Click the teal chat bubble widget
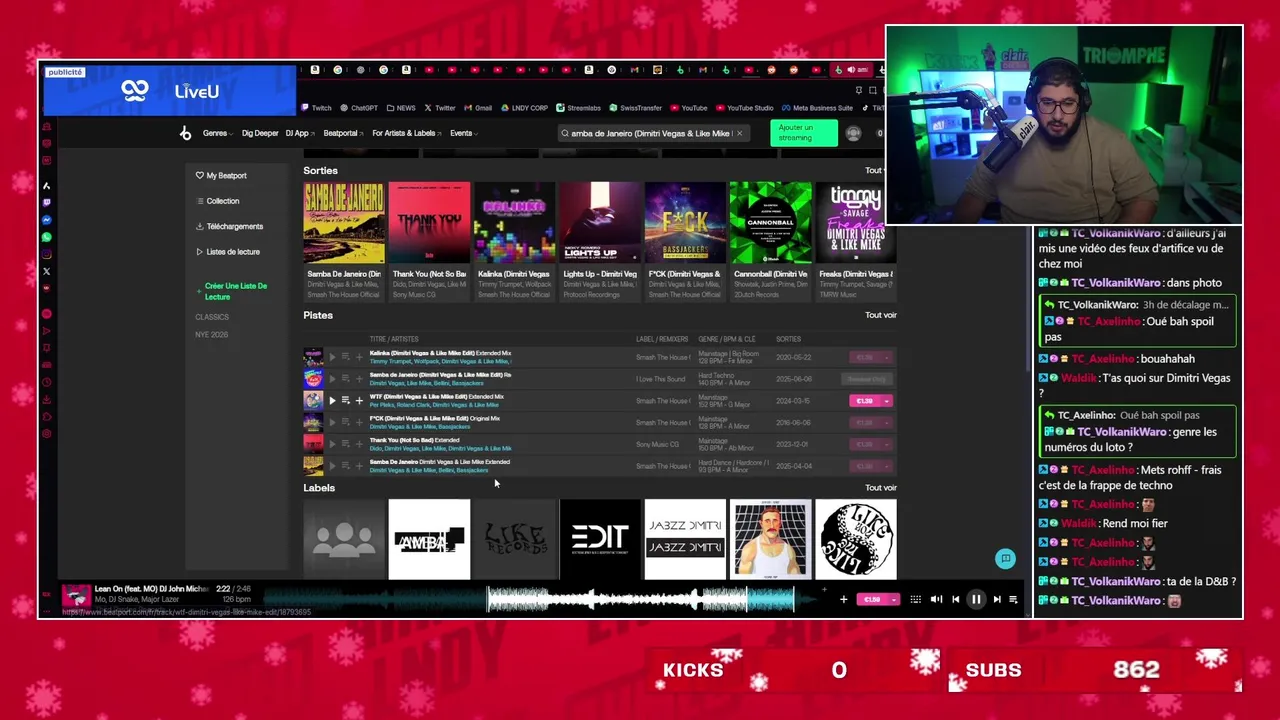The width and height of the screenshot is (1280, 720). pyautogui.click(x=1006, y=559)
